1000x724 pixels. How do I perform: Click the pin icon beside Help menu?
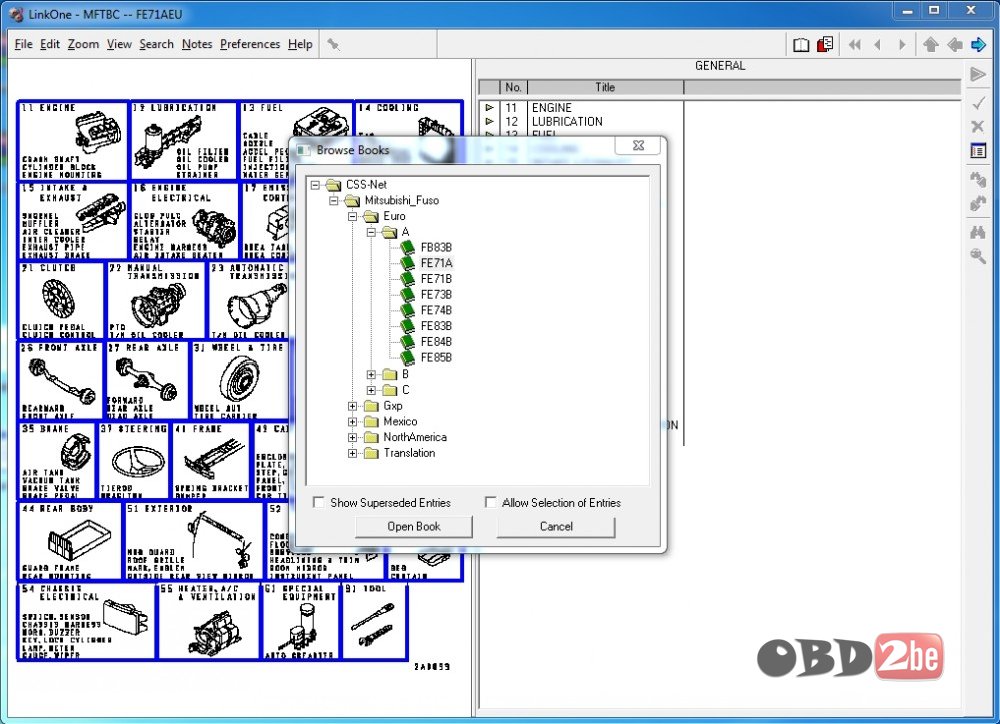pyautogui.click(x=333, y=44)
